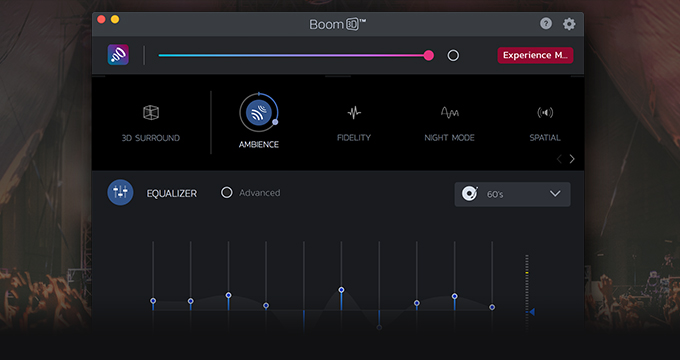Toggle the circle next to volume slider

453,56
